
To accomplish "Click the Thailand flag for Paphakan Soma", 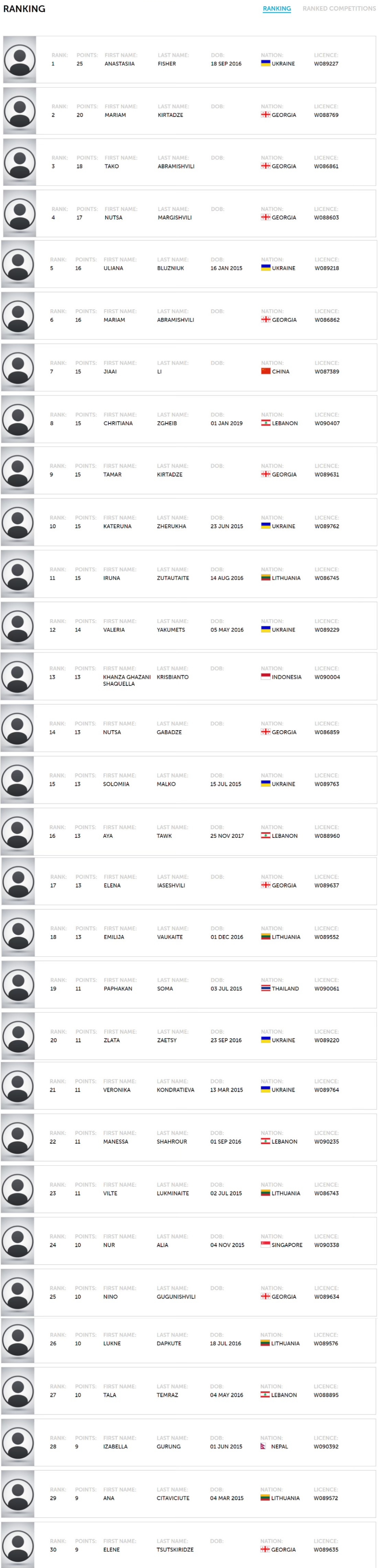I will pyautogui.click(x=265, y=989).
